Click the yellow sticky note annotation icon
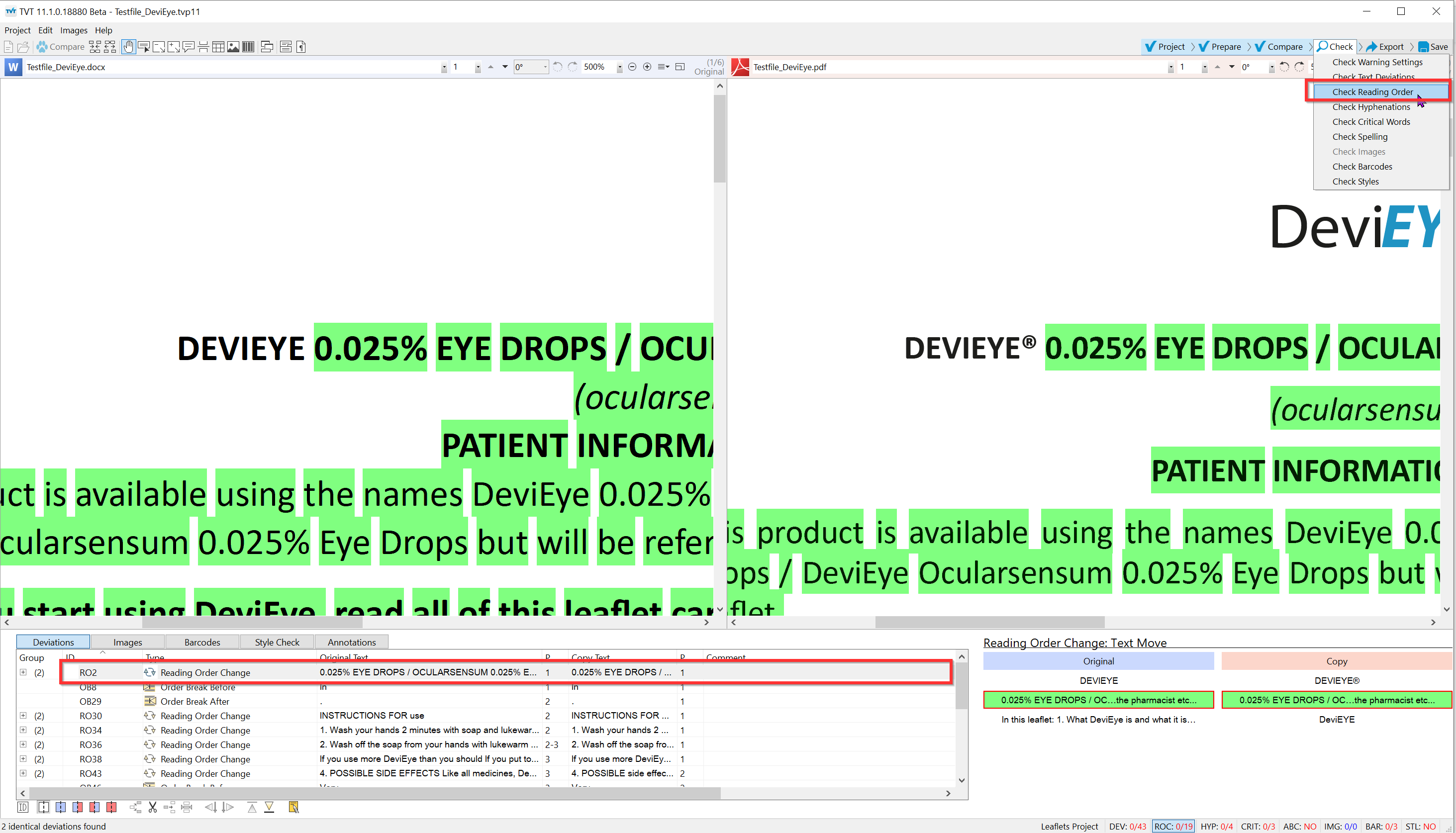1456x833 pixels. (x=293, y=807)
